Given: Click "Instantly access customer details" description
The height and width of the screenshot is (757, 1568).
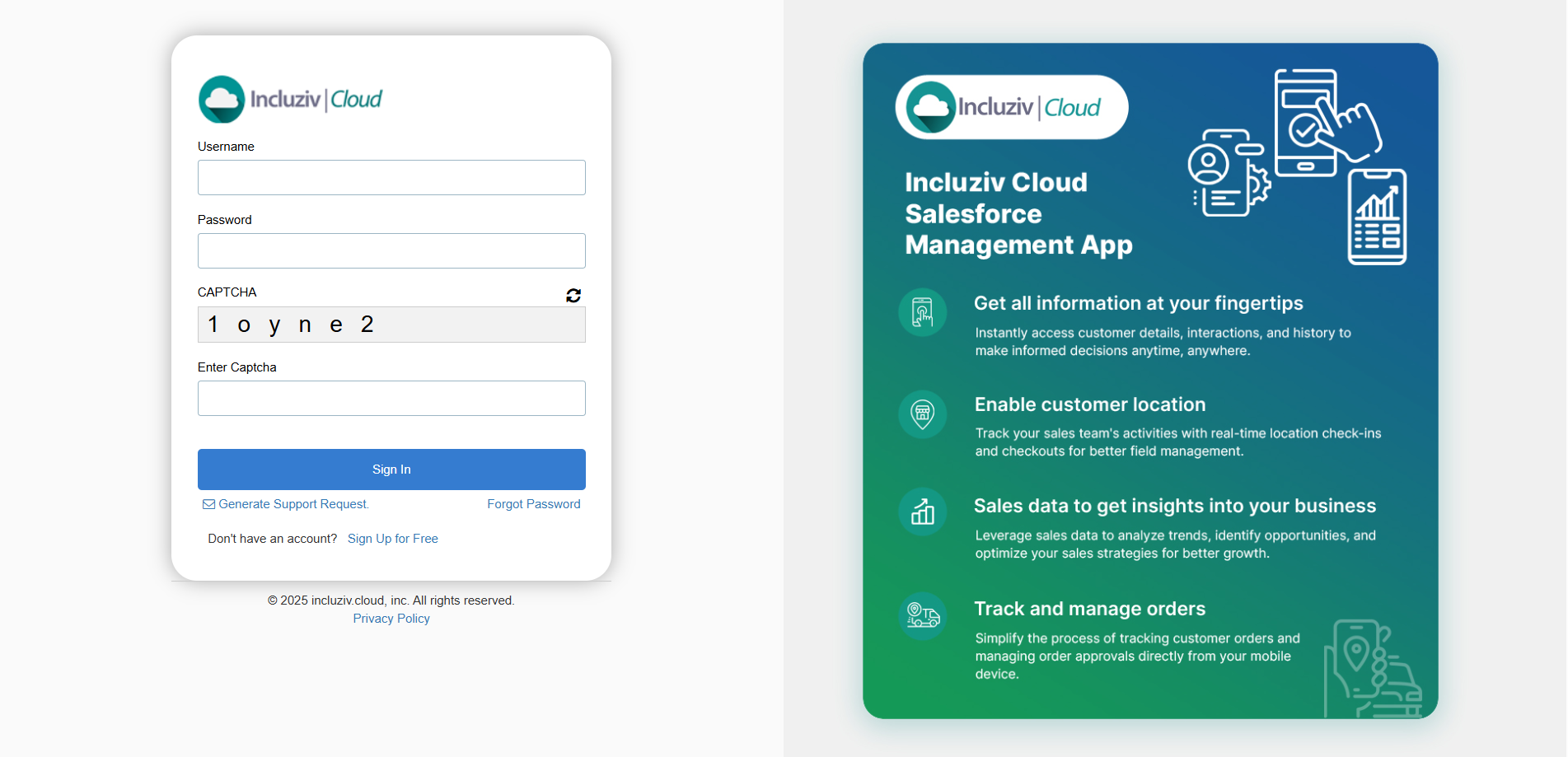Looking at the screenshot, I should 1163,342.
